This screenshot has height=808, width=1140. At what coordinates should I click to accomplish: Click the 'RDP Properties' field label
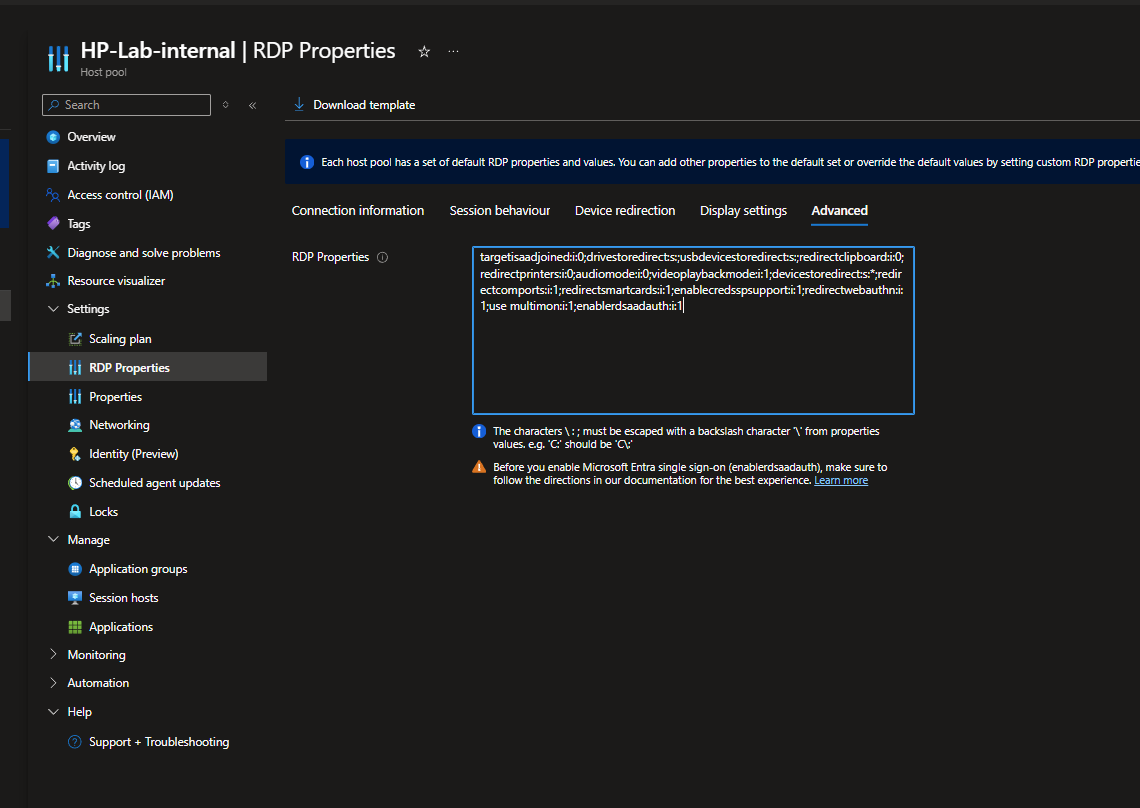click(x=330, y=257)
